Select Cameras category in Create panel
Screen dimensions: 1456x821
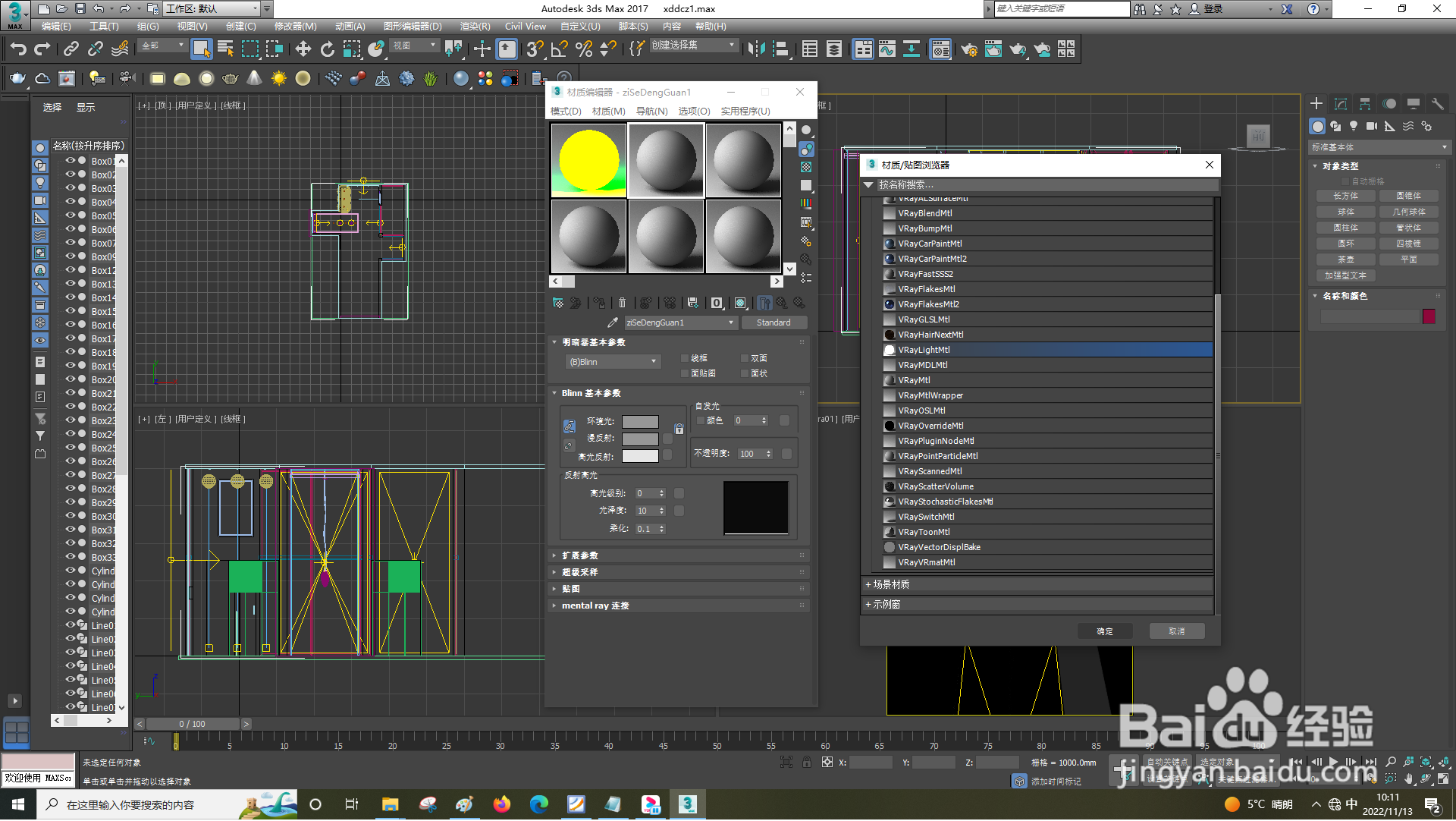pyautogui.click(x=1372, y=127)
